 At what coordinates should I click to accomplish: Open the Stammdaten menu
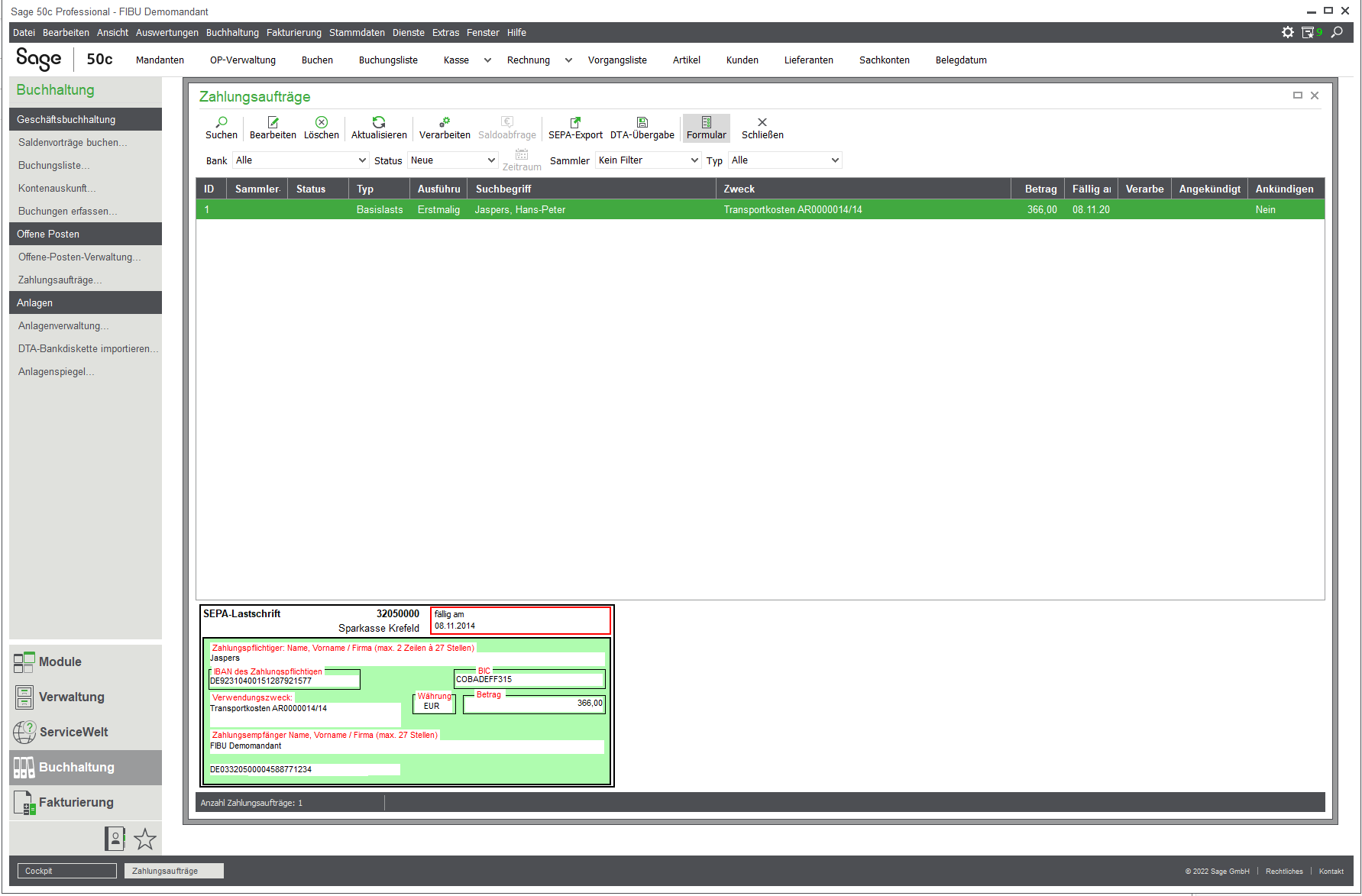click(x=357, y=33)
